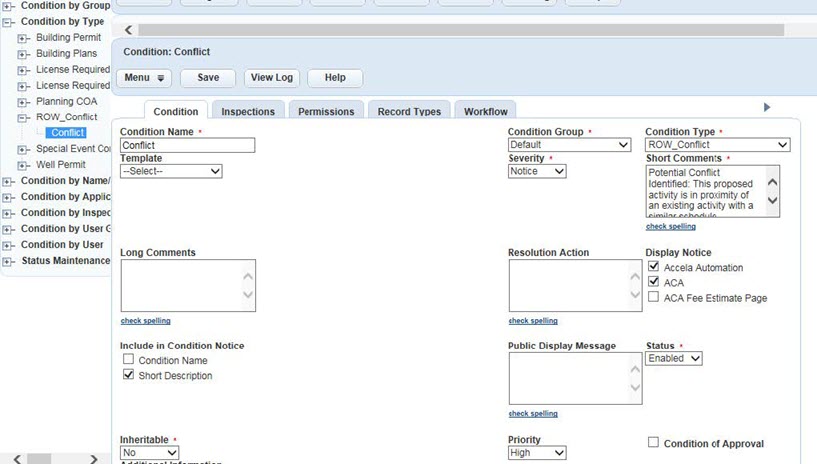This screenshot has height=464, width=817.
Task: Enable ACA Fee Estimate Page checkbox
Action: point(653,298)
